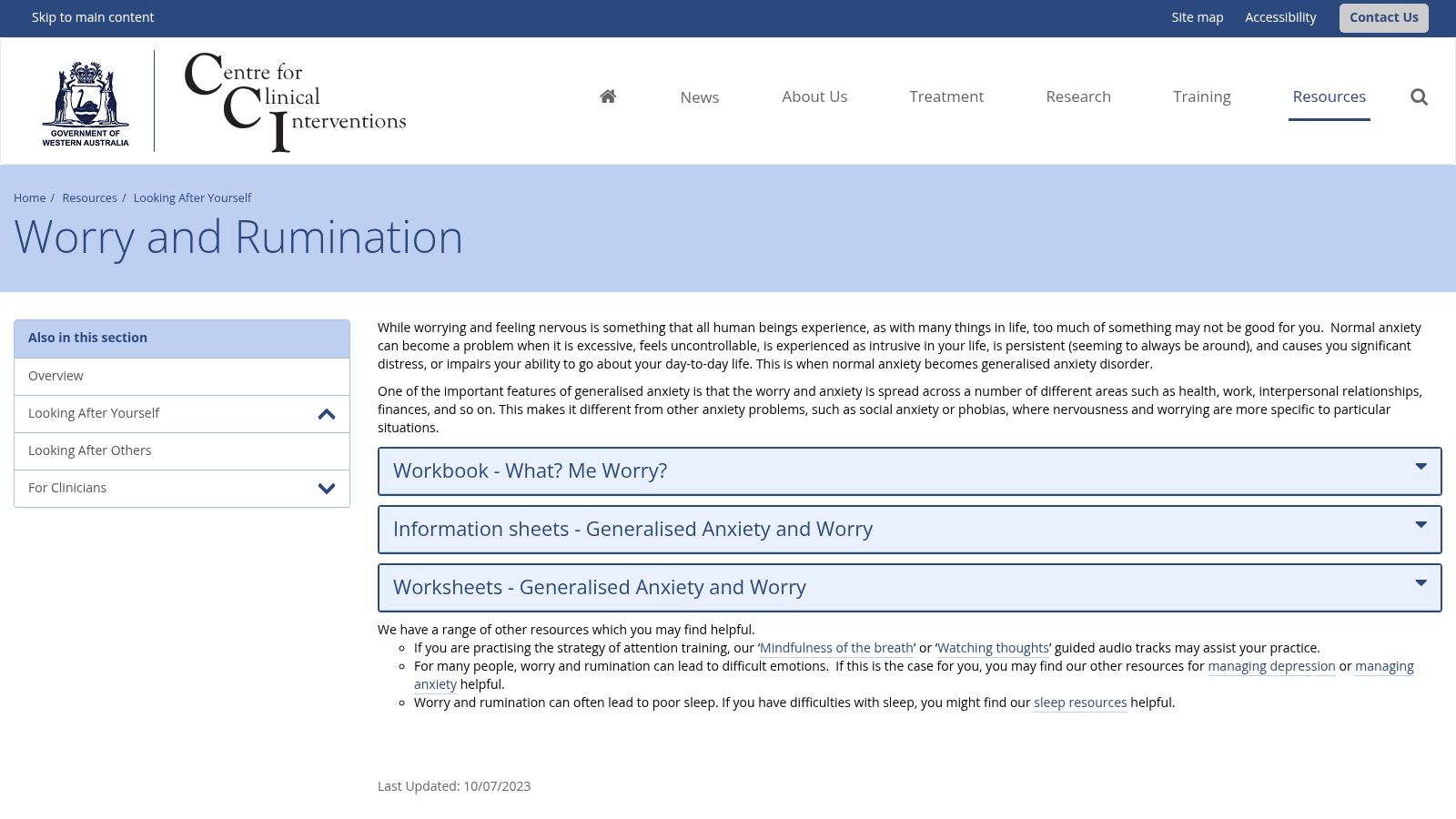Click Looking After Yourself breadcrumb link

(192, 197)
